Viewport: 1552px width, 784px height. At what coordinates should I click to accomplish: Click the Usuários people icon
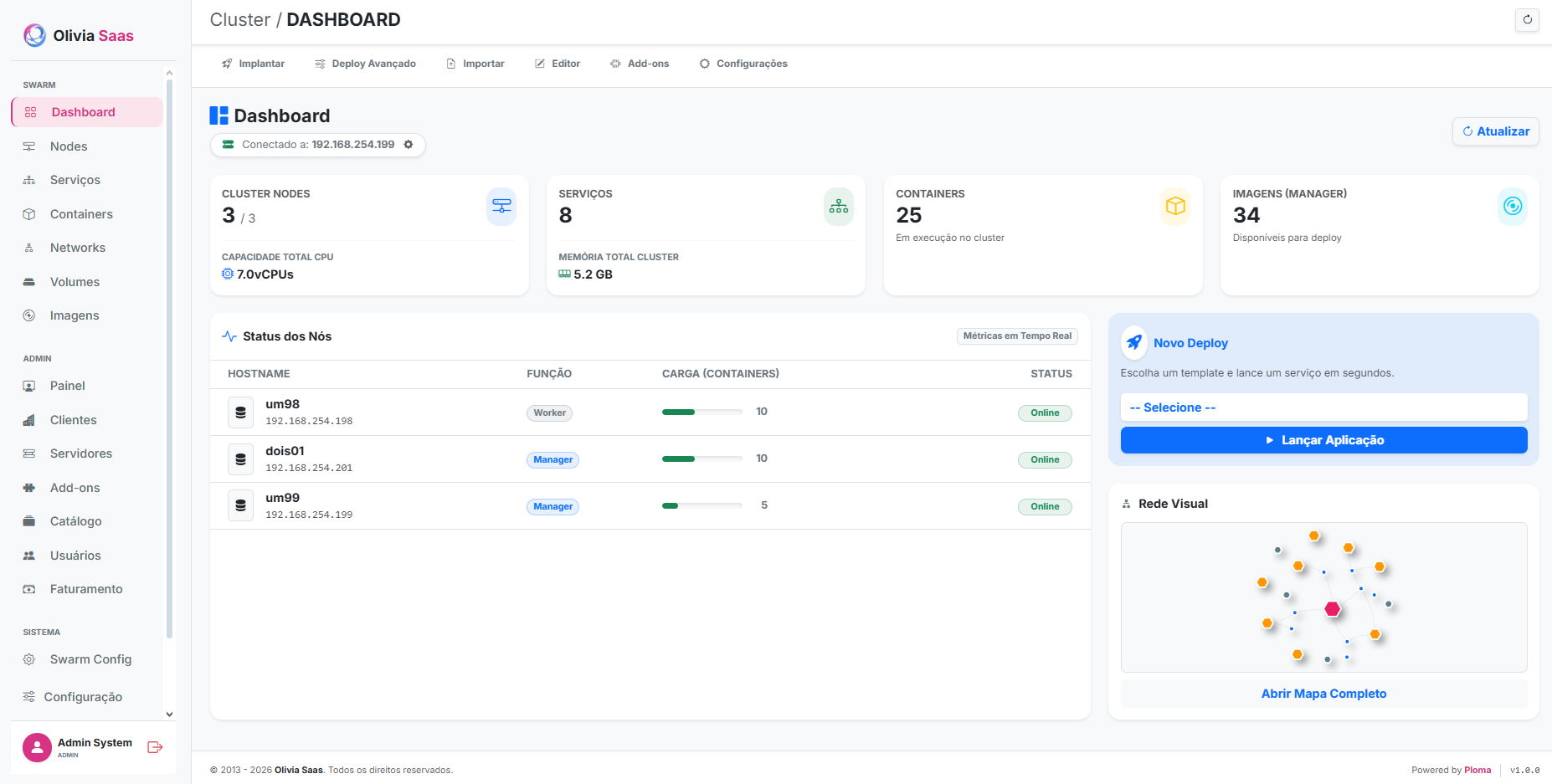tap(29, 556)
